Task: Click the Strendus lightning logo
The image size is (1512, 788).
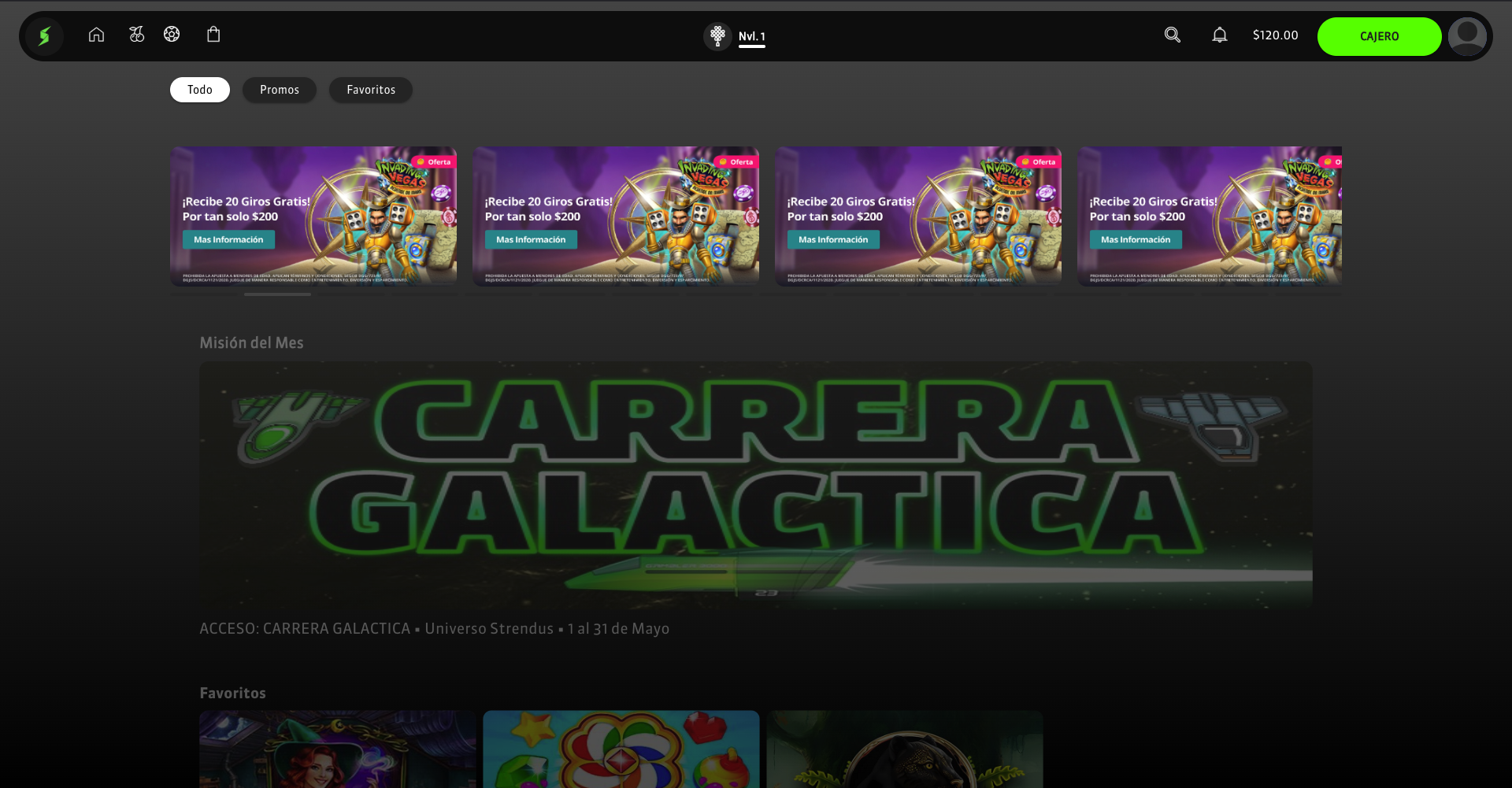Action: [x=44, y=35]
